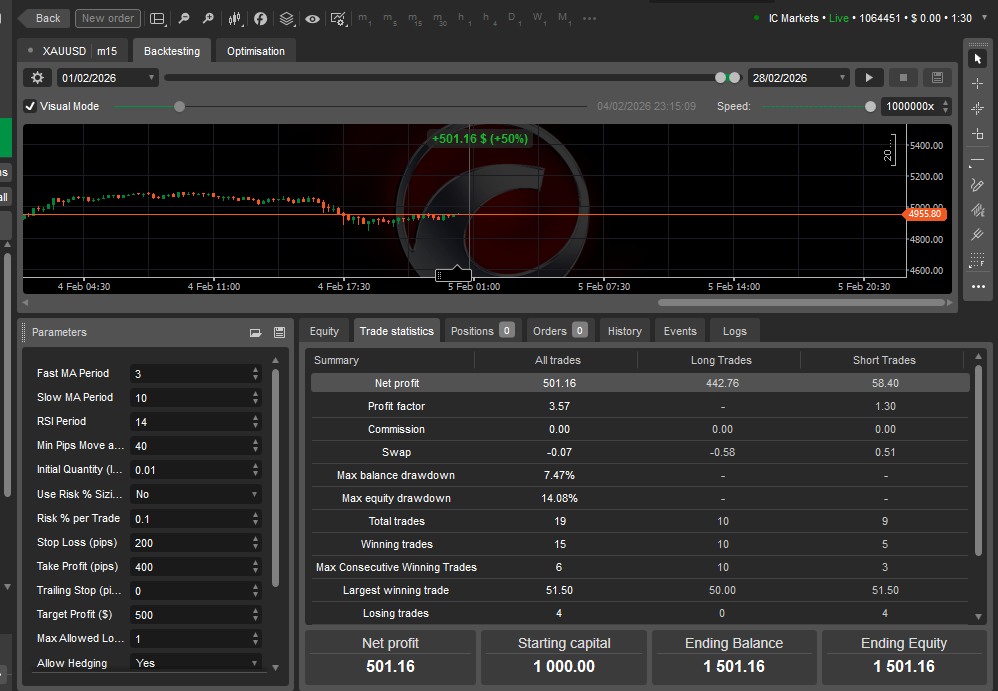Open the Equity tab
Viewport: 998px width, 691px height.
pos(324,331)
